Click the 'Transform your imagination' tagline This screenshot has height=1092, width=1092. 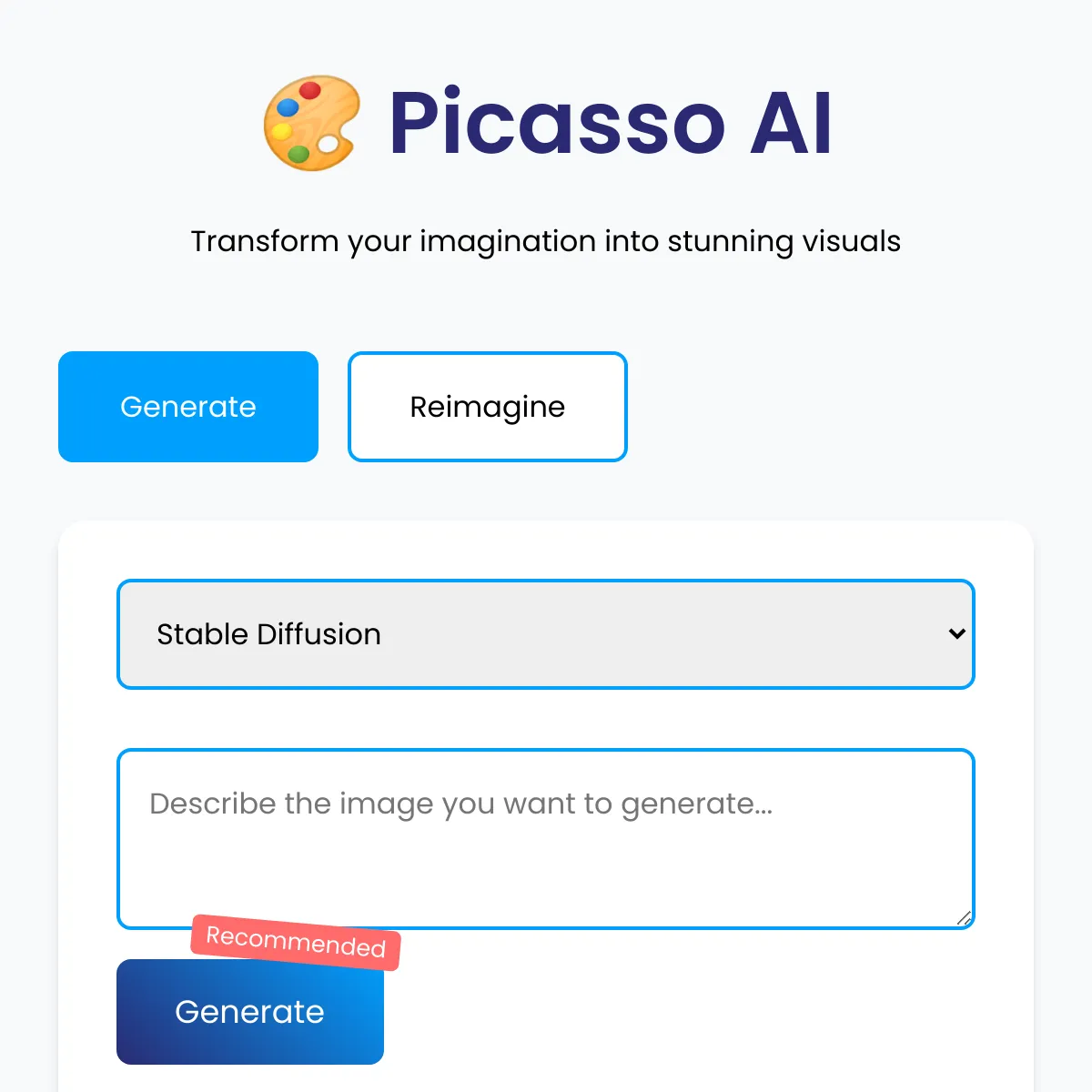tap(546, 242)
